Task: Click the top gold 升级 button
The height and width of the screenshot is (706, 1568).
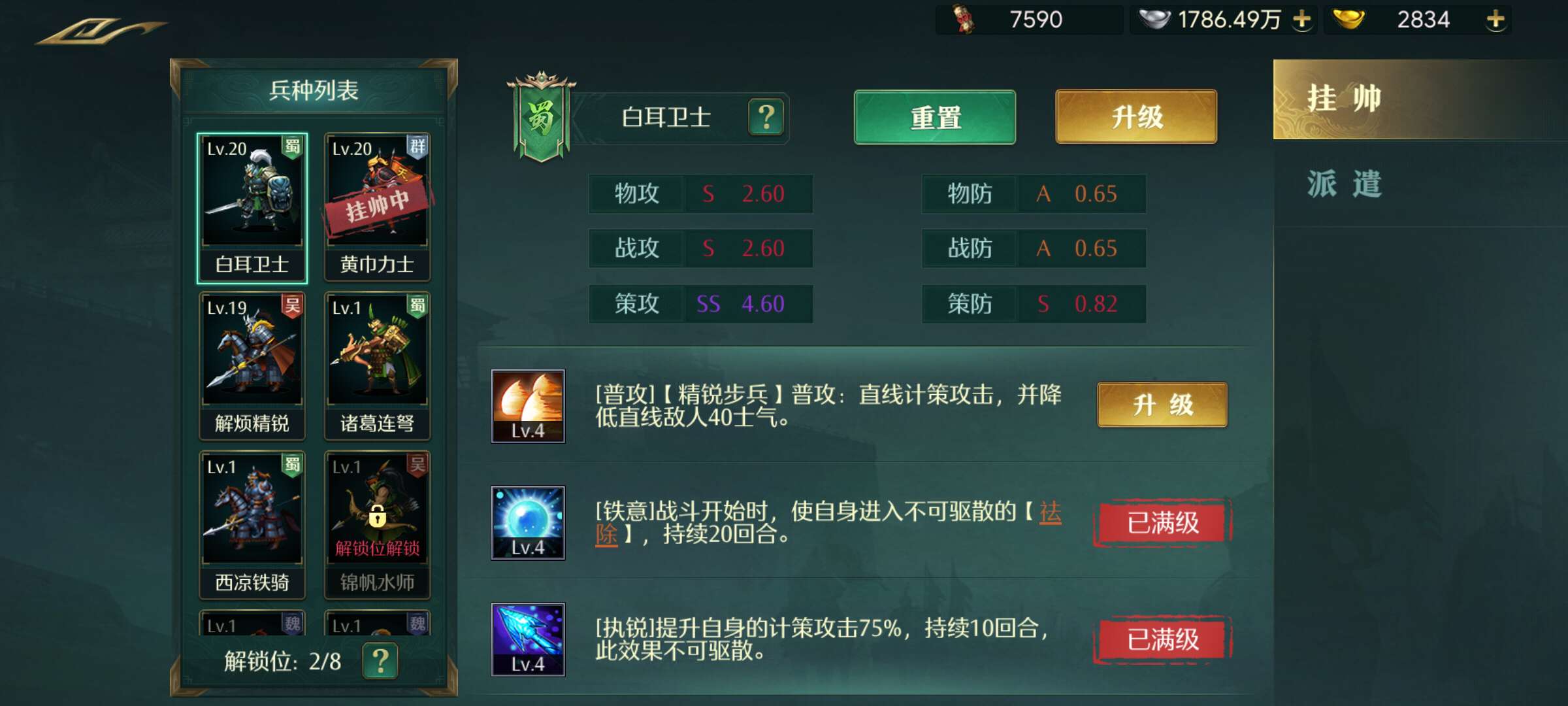Action: coord(1136,117)
